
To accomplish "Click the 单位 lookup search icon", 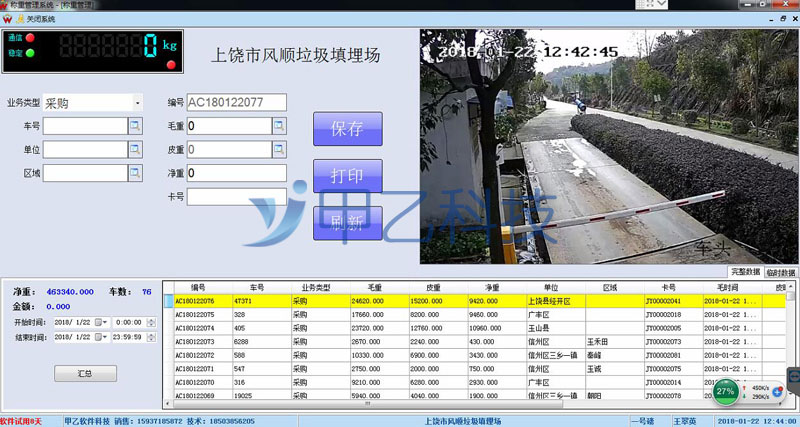I will (135, 149).
